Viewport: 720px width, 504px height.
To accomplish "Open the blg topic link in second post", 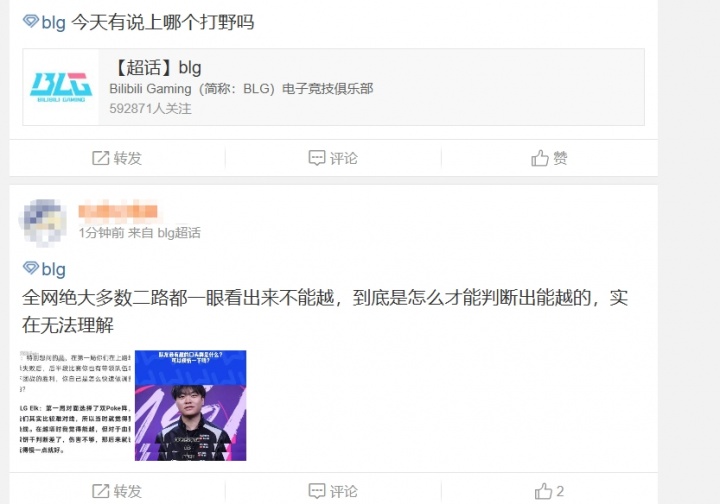I will pyautogui.click(x=53, y=269).
